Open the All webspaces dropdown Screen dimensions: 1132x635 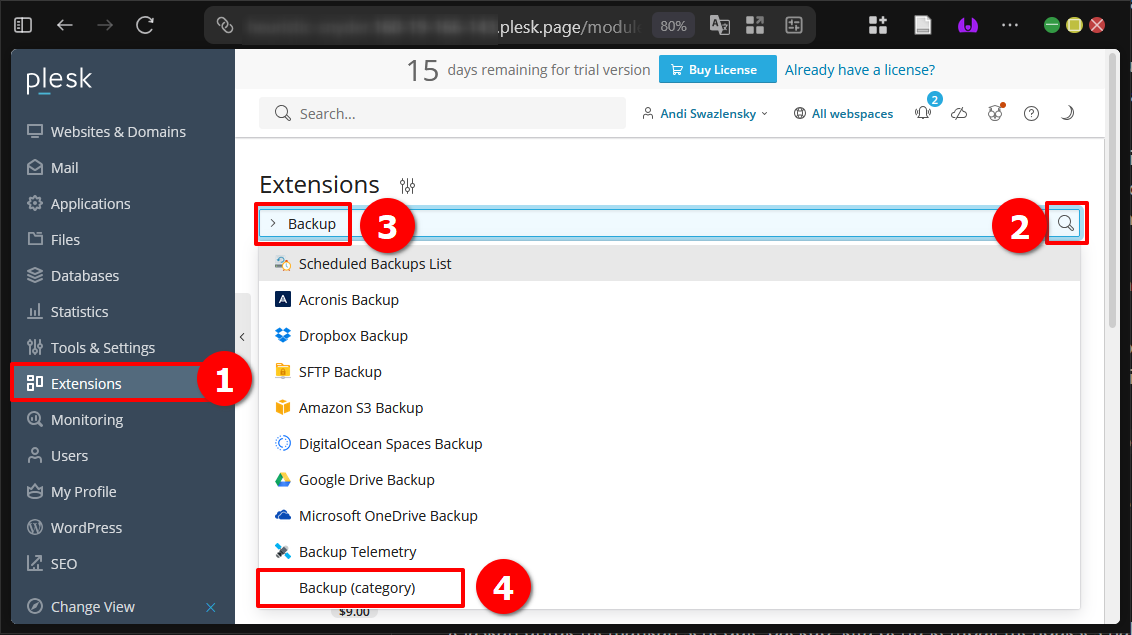pos(843,113)
